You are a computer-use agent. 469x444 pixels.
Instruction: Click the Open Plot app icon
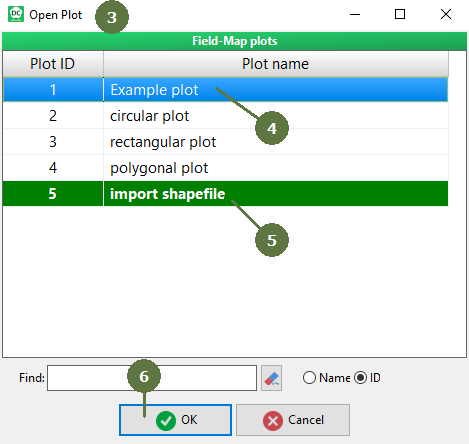16,14
